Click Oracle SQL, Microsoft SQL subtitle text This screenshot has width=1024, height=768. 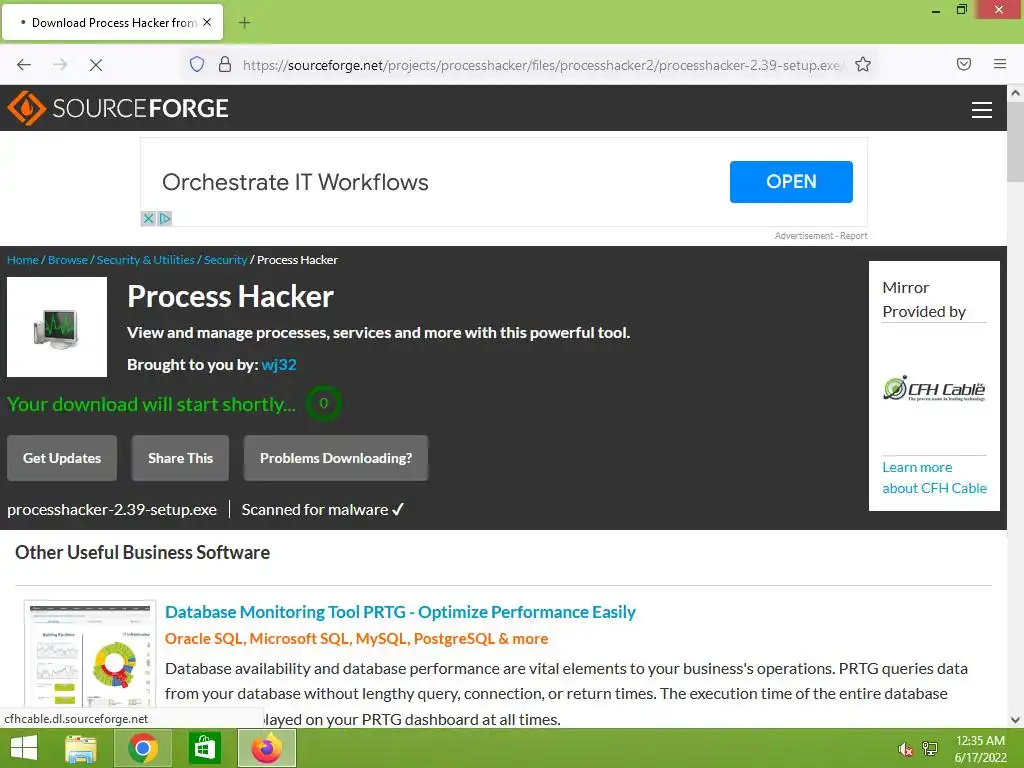pos(357,639)
